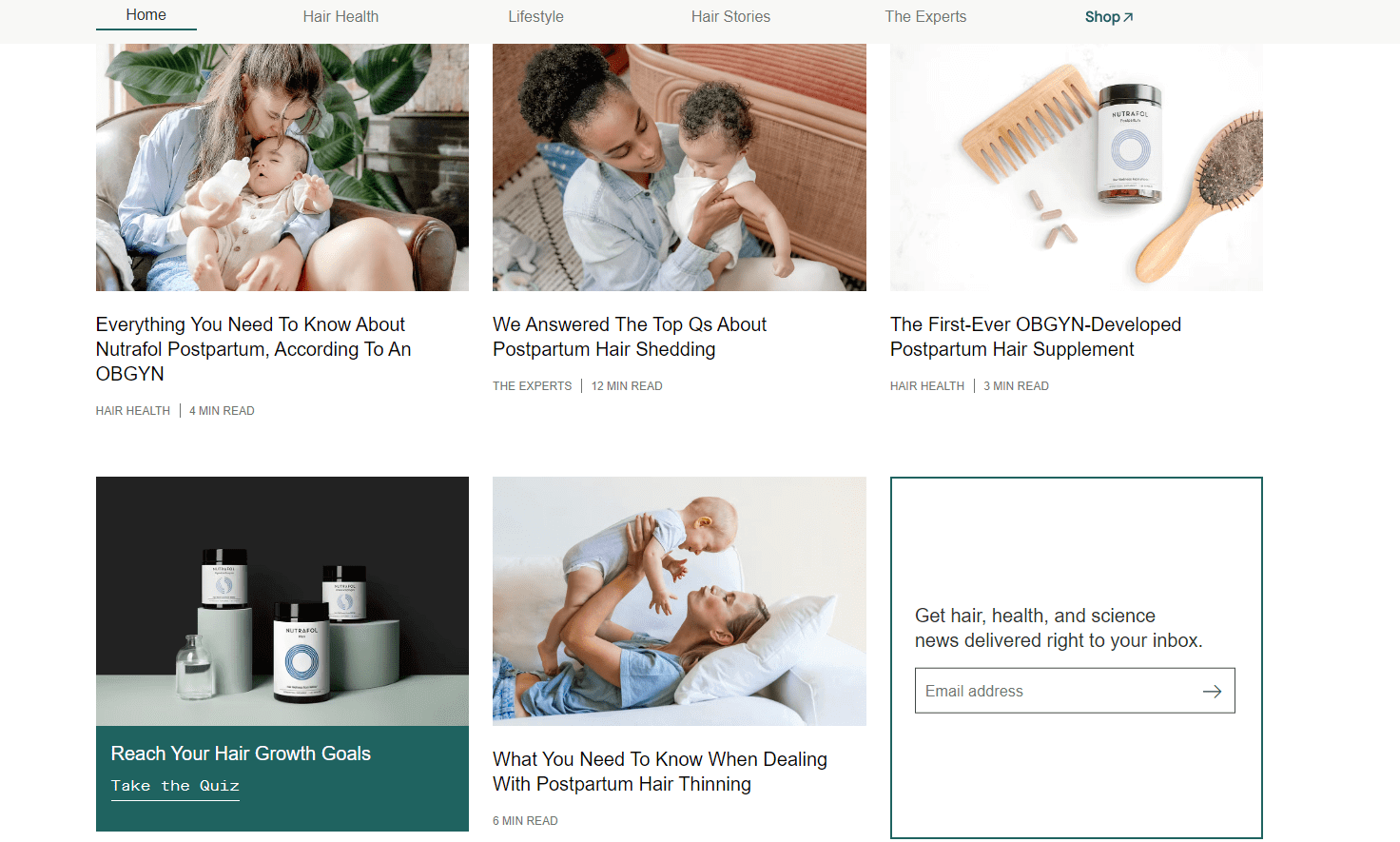This screenshot has width=1400, height=842.
Task: Submit email with the arrow icon
Action: tap(1212, 692)
